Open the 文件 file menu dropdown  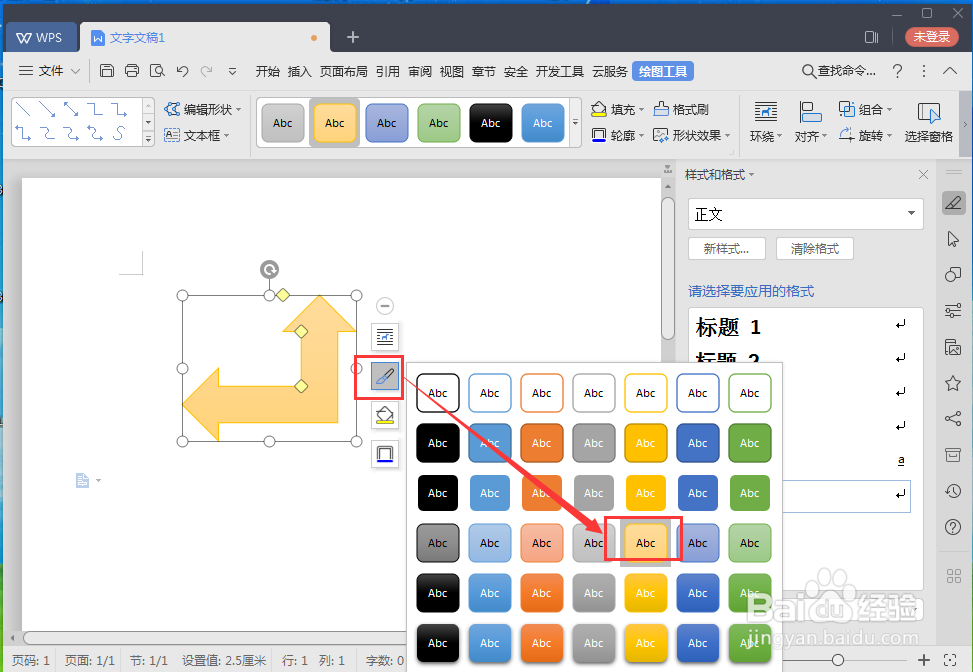pos(50,71)
